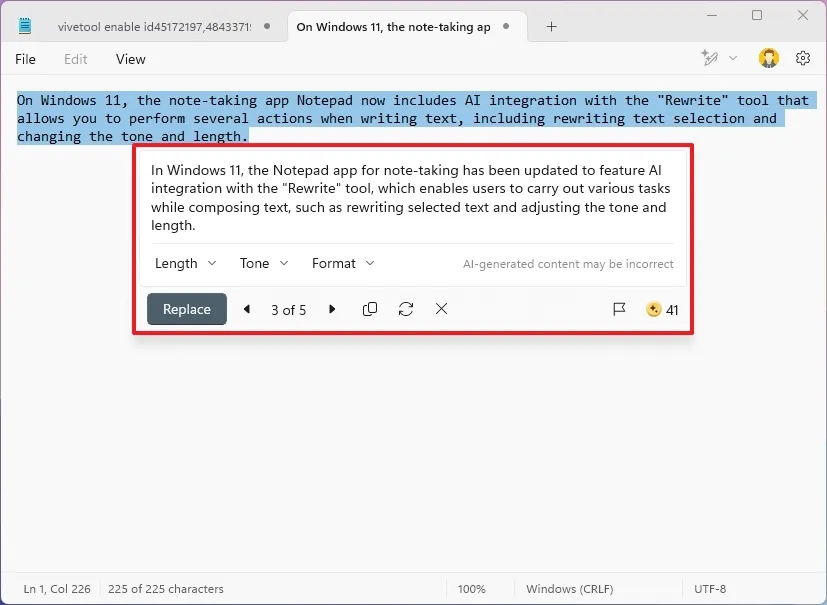Click the UTF-8 encoding indicator

(x=710, y=589)
